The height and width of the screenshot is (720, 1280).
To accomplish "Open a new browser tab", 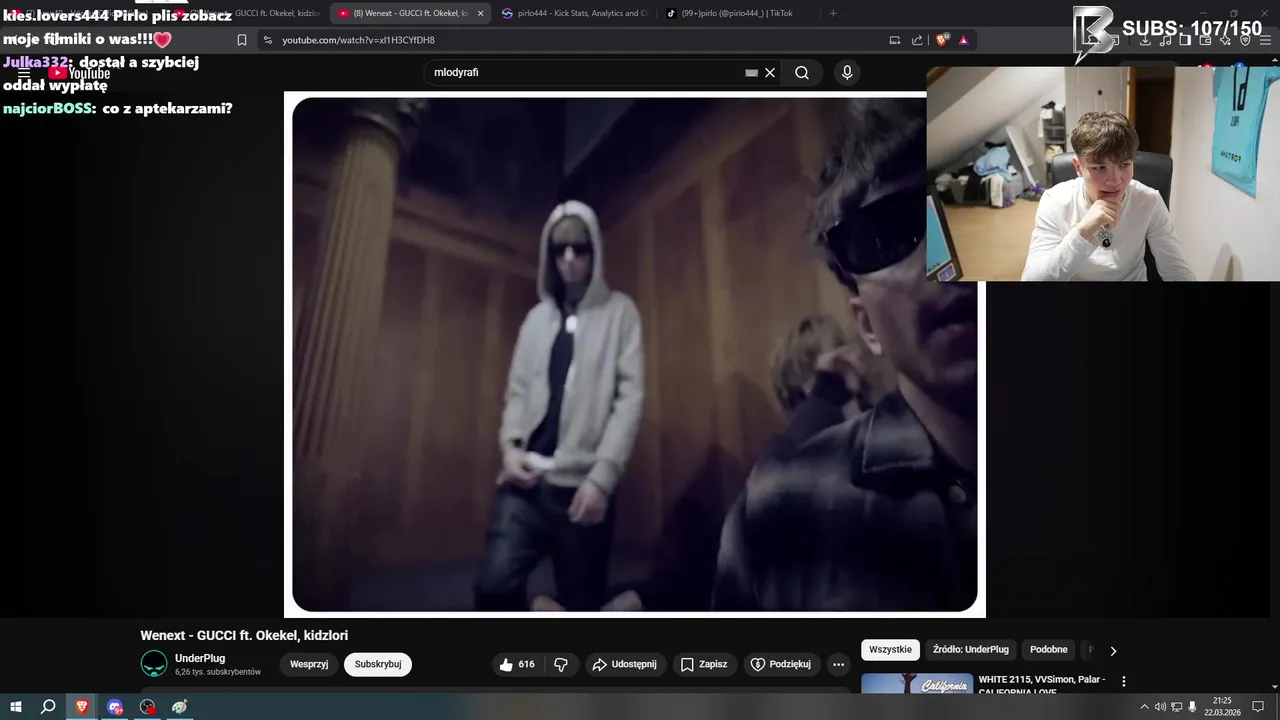I will coord(833,13).
